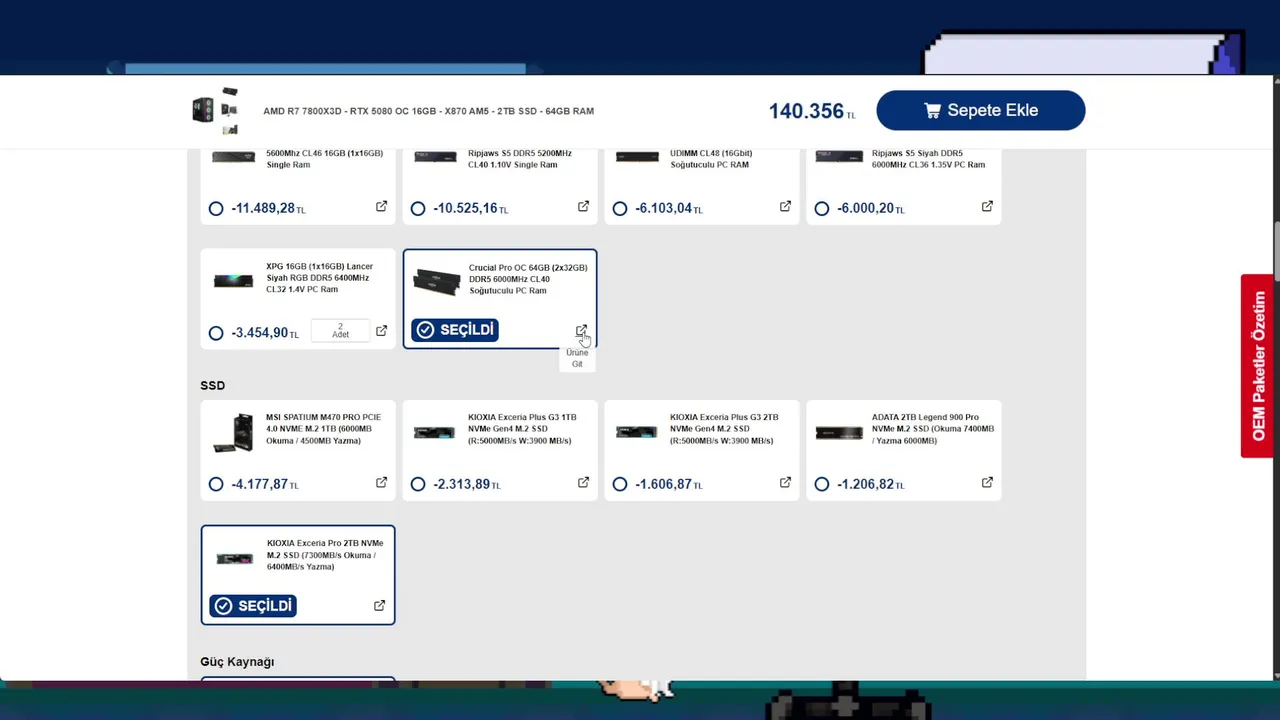This screenshot has height=720, width=1280.
Task: Click ADATA 2TB Legend 900 Pro name
Action: 933,429
